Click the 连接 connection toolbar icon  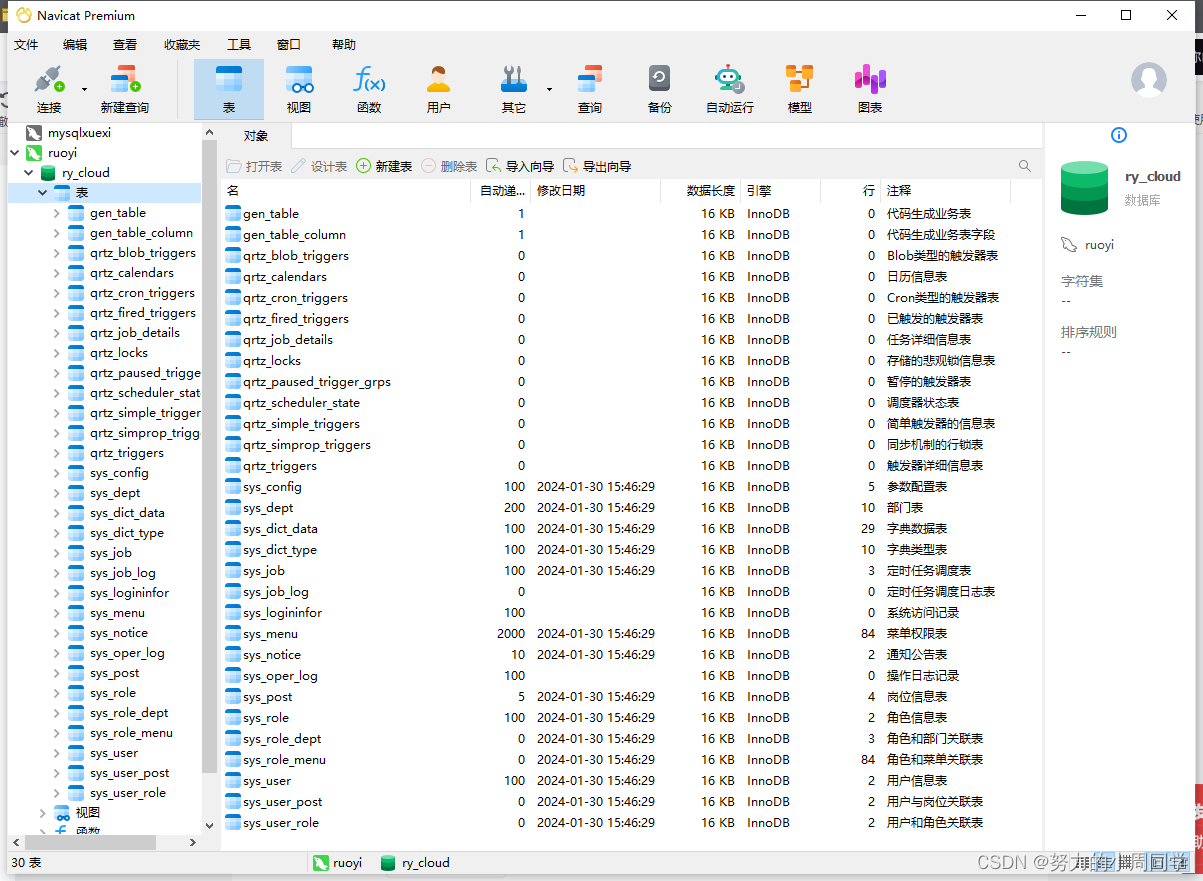click(48, 89)
